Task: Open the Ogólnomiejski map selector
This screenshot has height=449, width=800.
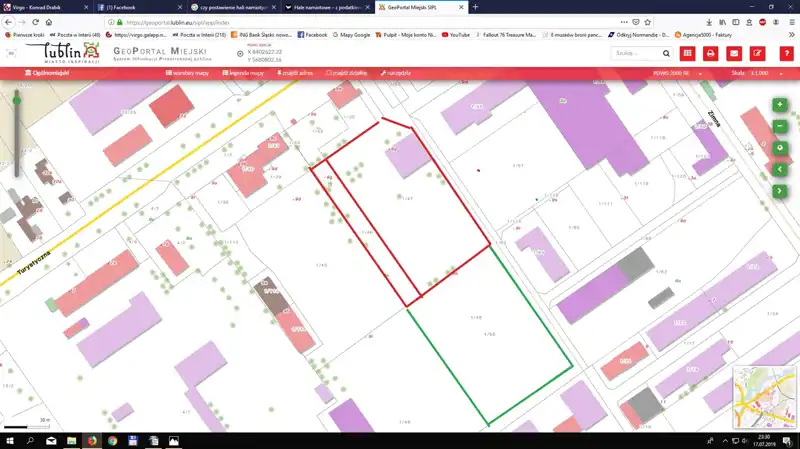Action: click(x=47, y=73)
